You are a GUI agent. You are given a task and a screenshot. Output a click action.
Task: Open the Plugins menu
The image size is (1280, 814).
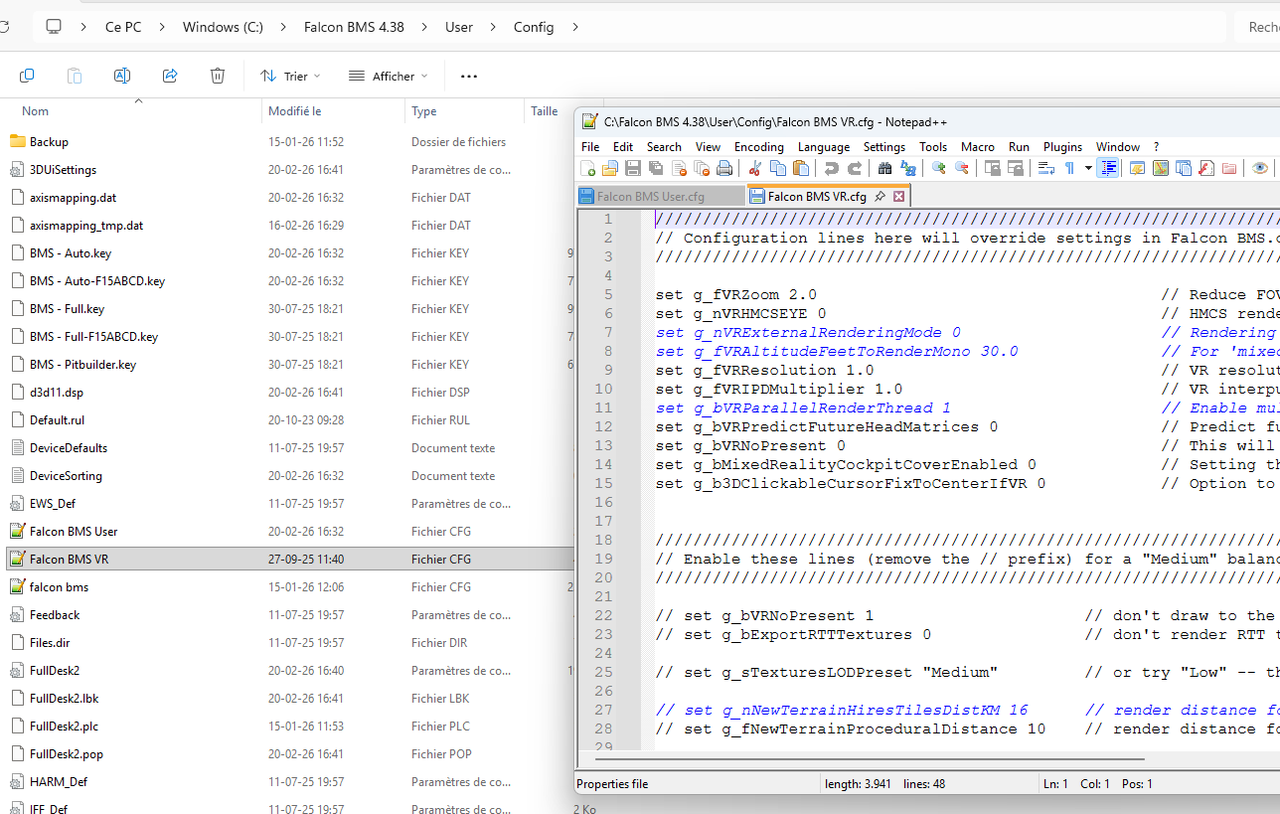tap(1063, 147)
